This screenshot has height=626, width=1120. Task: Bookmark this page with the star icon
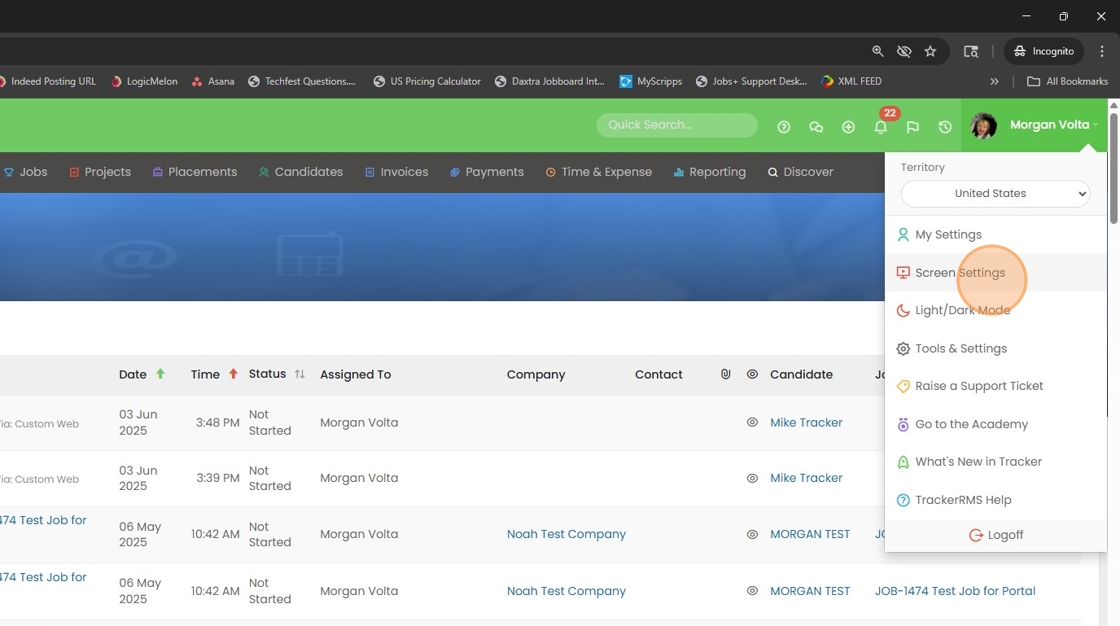930,51
